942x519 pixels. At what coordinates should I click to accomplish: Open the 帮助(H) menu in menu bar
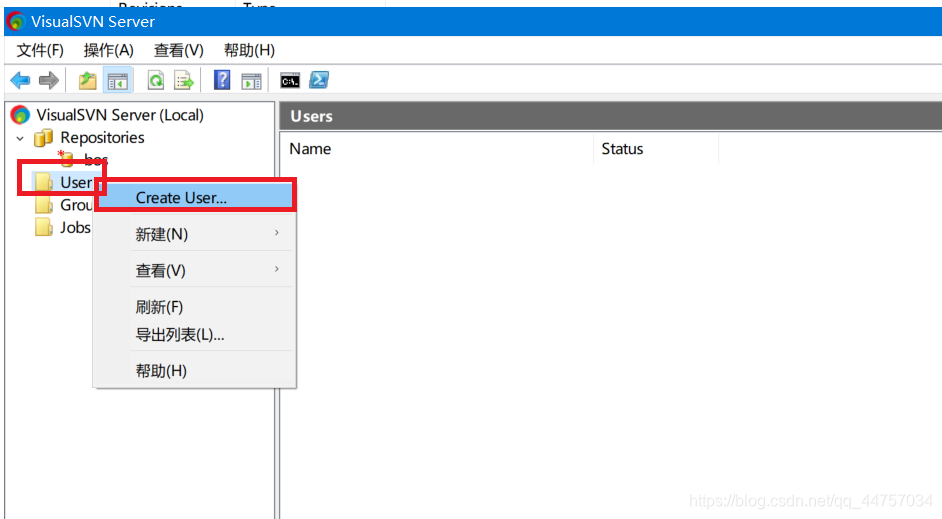tap(249, 50)
